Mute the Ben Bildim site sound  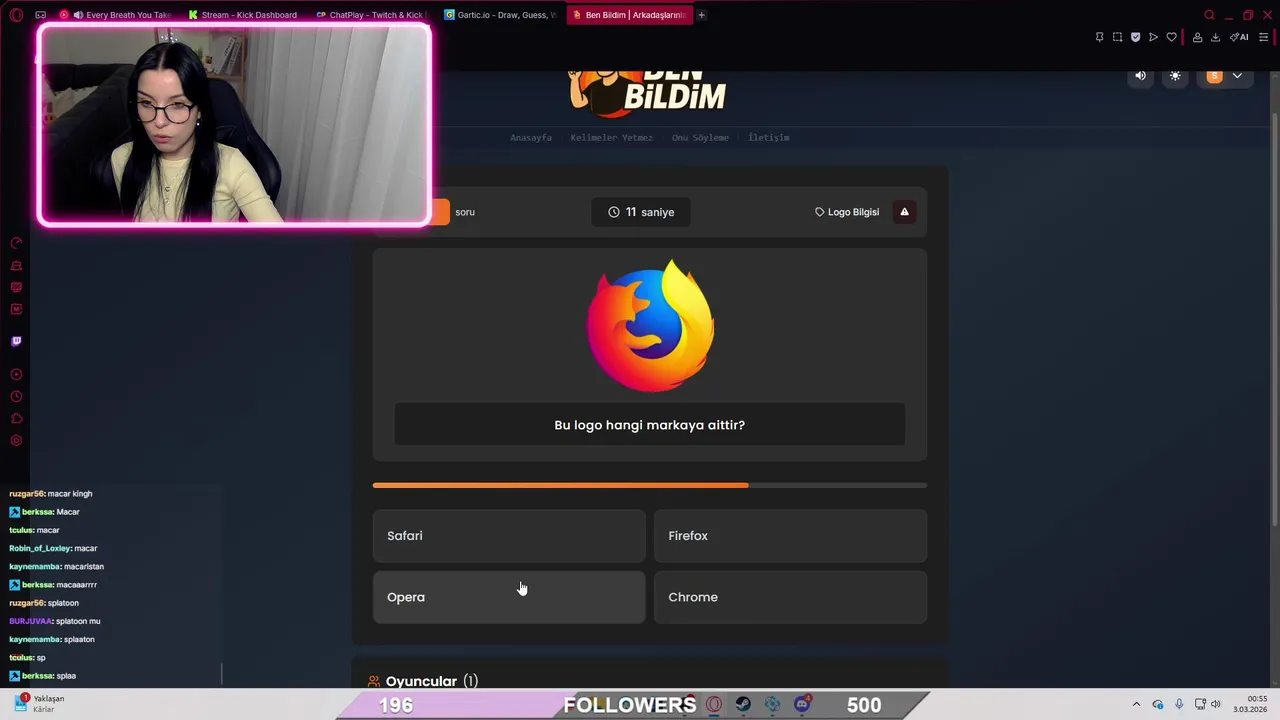pos(1140,76)
